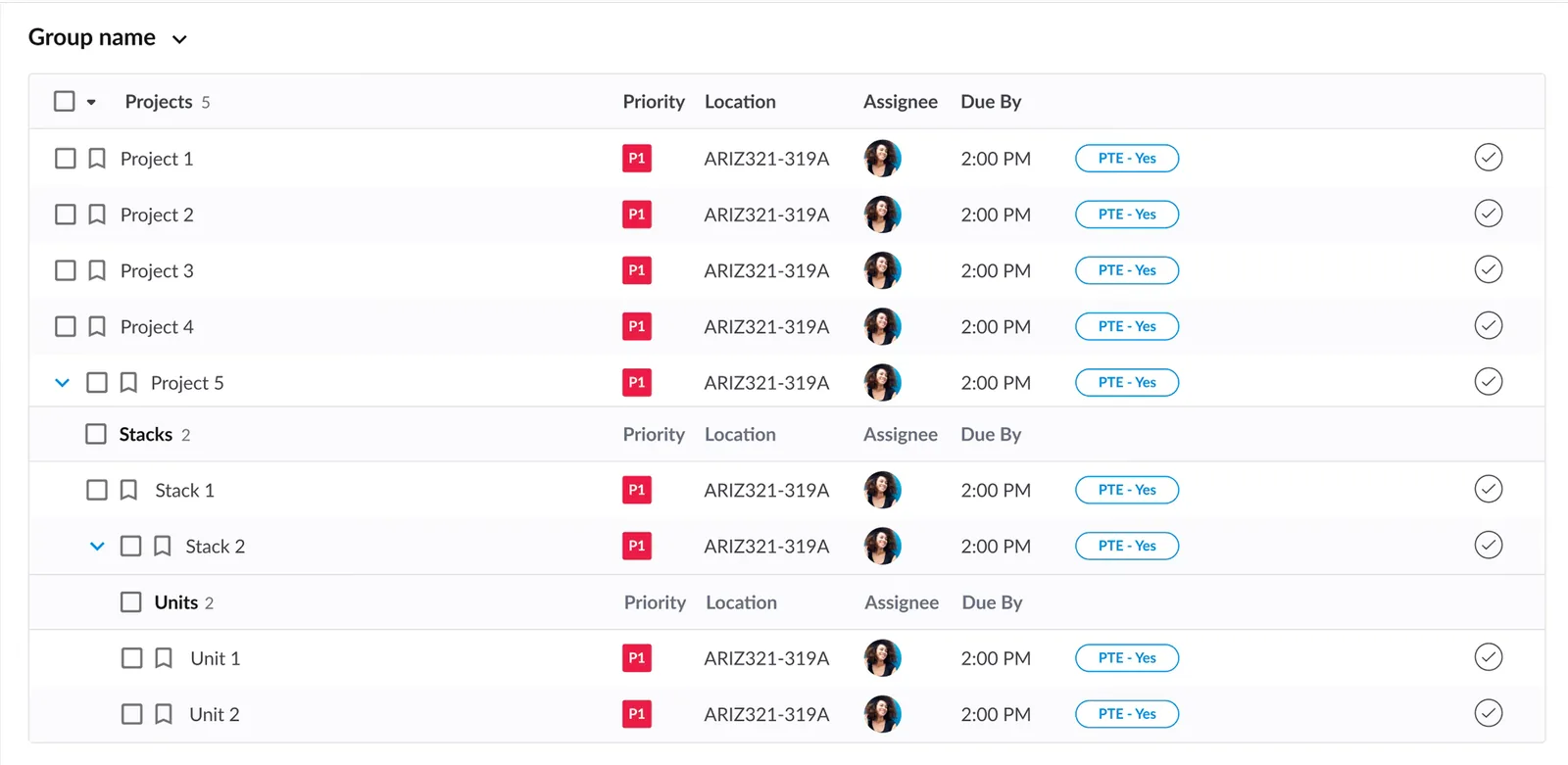
Task: Click the completion checkmark for Unit 2
Action: (x=1488, y=713)
